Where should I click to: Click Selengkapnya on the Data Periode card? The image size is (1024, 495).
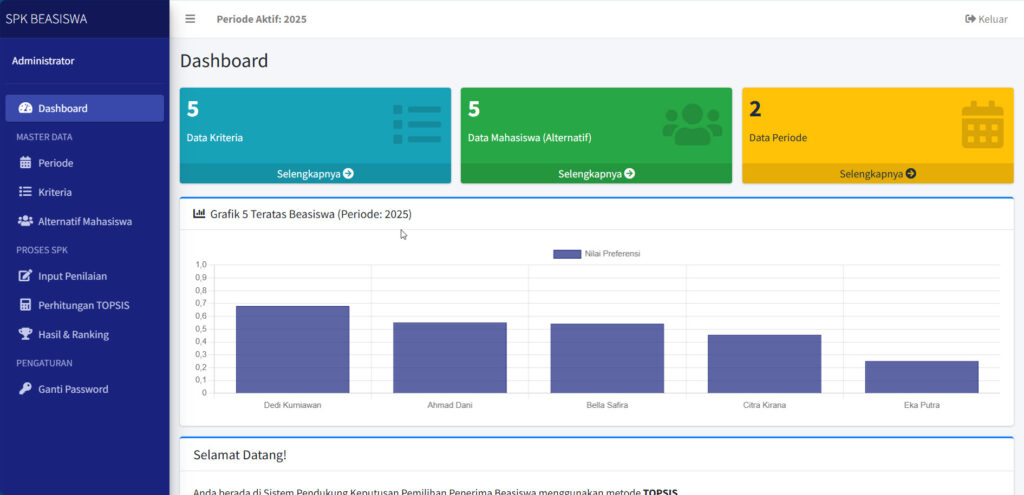(877, 174)
